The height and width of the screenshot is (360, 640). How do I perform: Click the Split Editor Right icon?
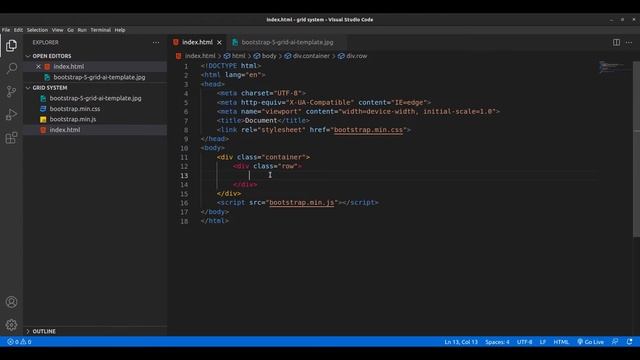pos(616,42)
